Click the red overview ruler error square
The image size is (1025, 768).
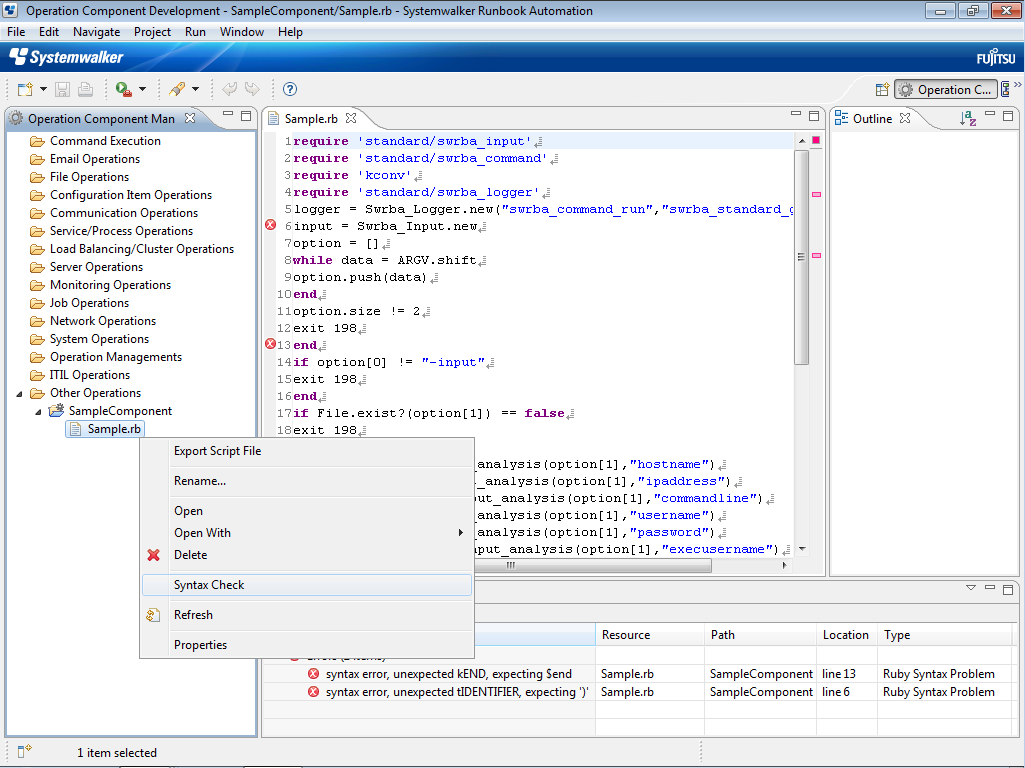816,140
